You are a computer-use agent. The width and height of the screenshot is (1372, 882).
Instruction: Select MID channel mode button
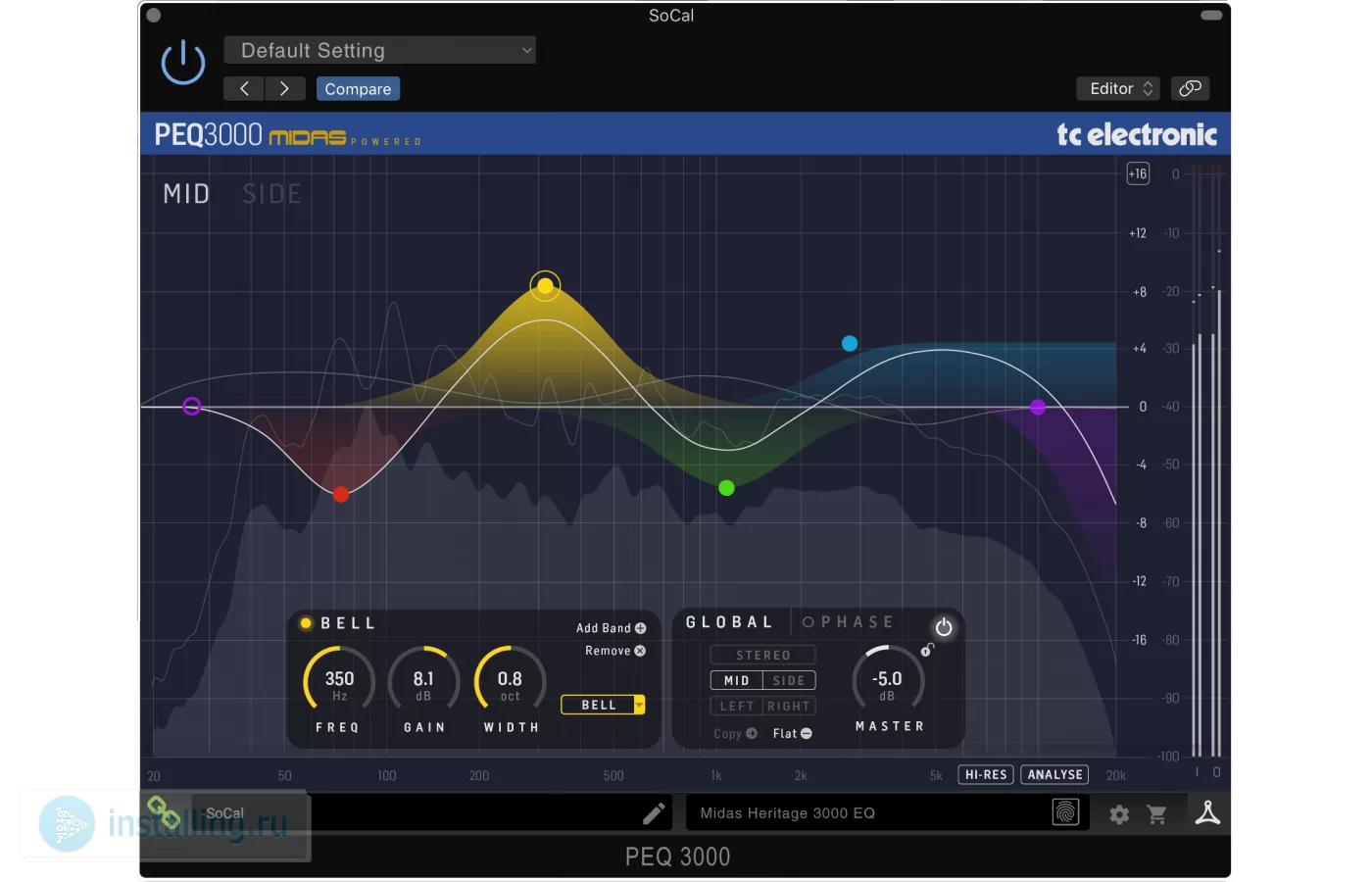tap(737, 680)
